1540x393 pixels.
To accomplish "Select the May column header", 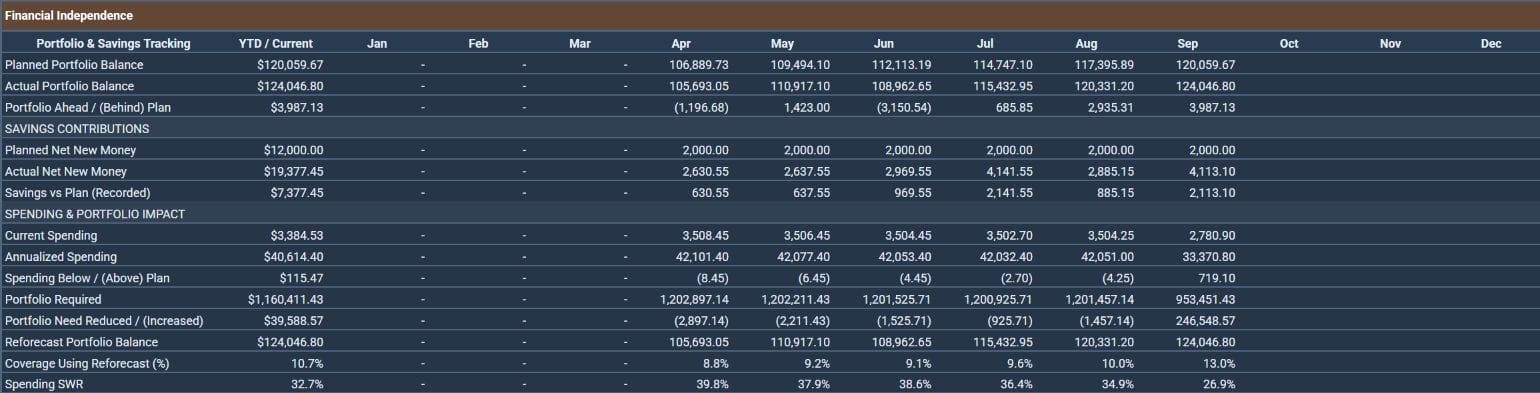I will point(782,44).
